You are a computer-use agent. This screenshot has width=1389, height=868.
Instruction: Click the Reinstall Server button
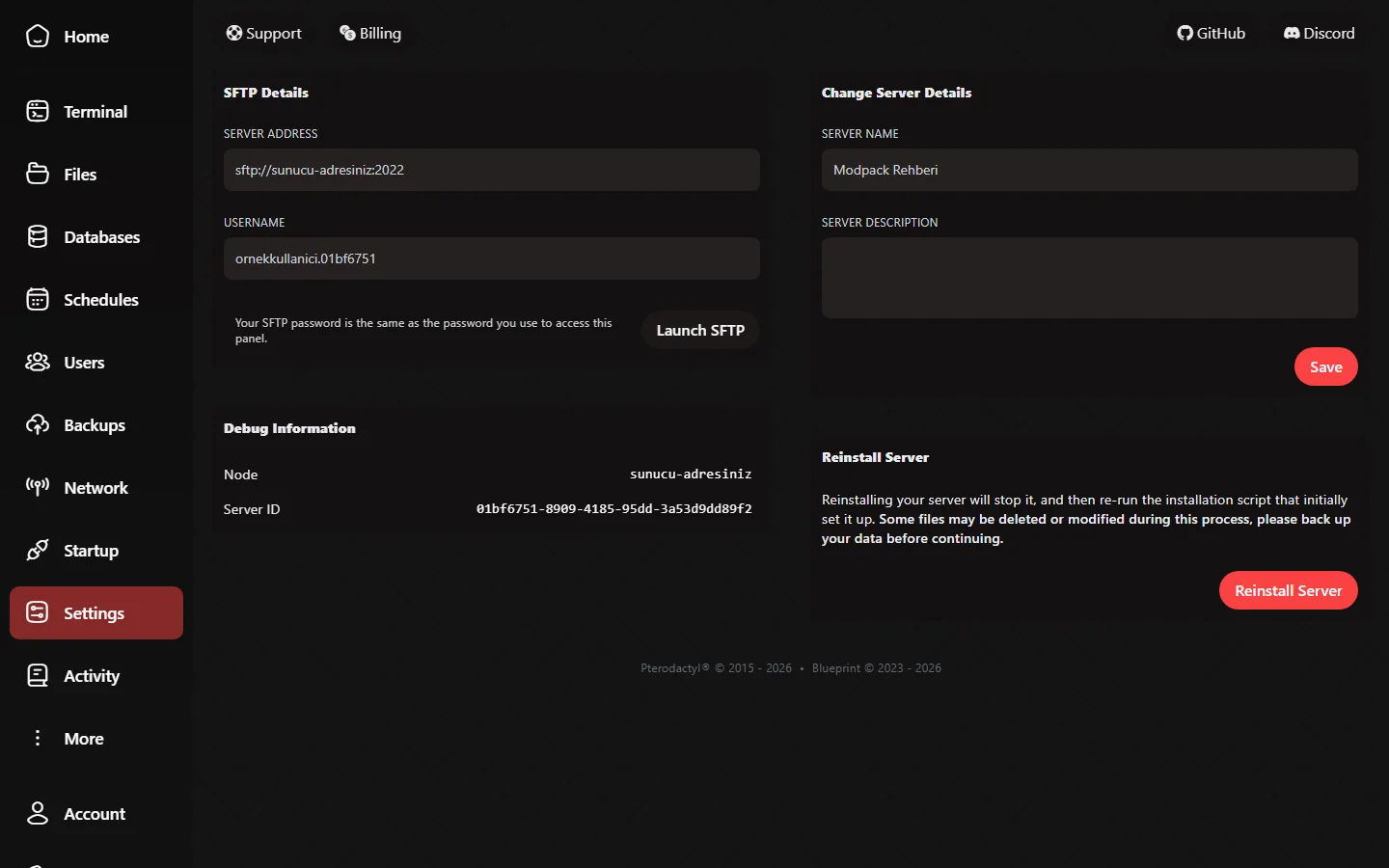(1288, 590)
